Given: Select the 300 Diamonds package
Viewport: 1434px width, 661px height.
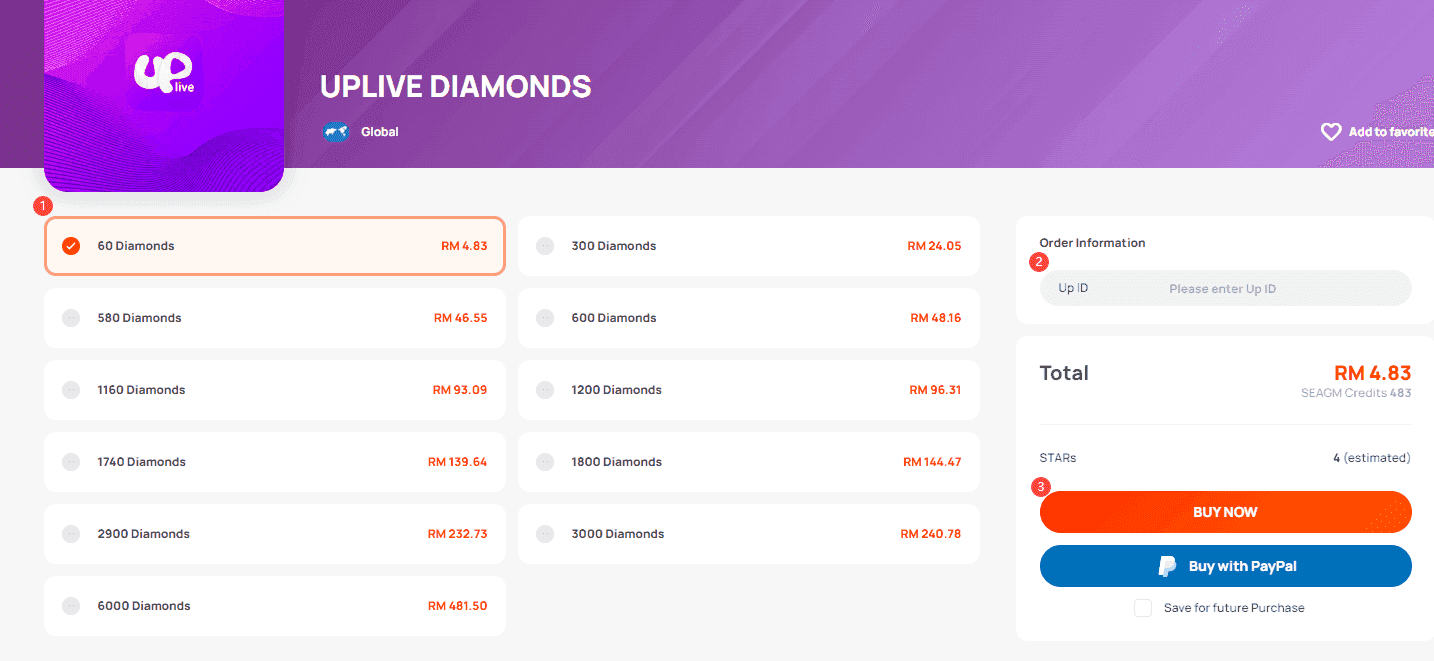Looking at the screenshot, I should (x=747, y=245).
